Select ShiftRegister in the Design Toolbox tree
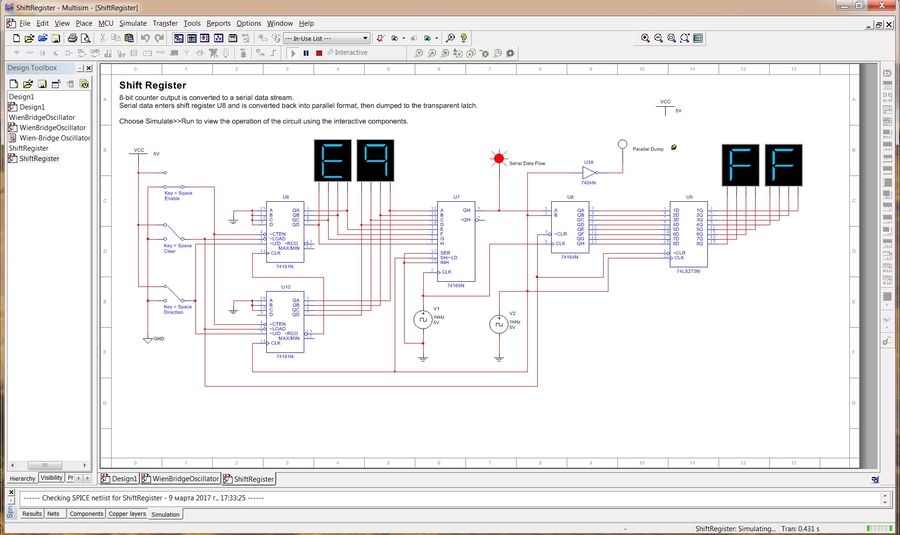The width and height of the screenshot is (900, 535). (39, 158)
